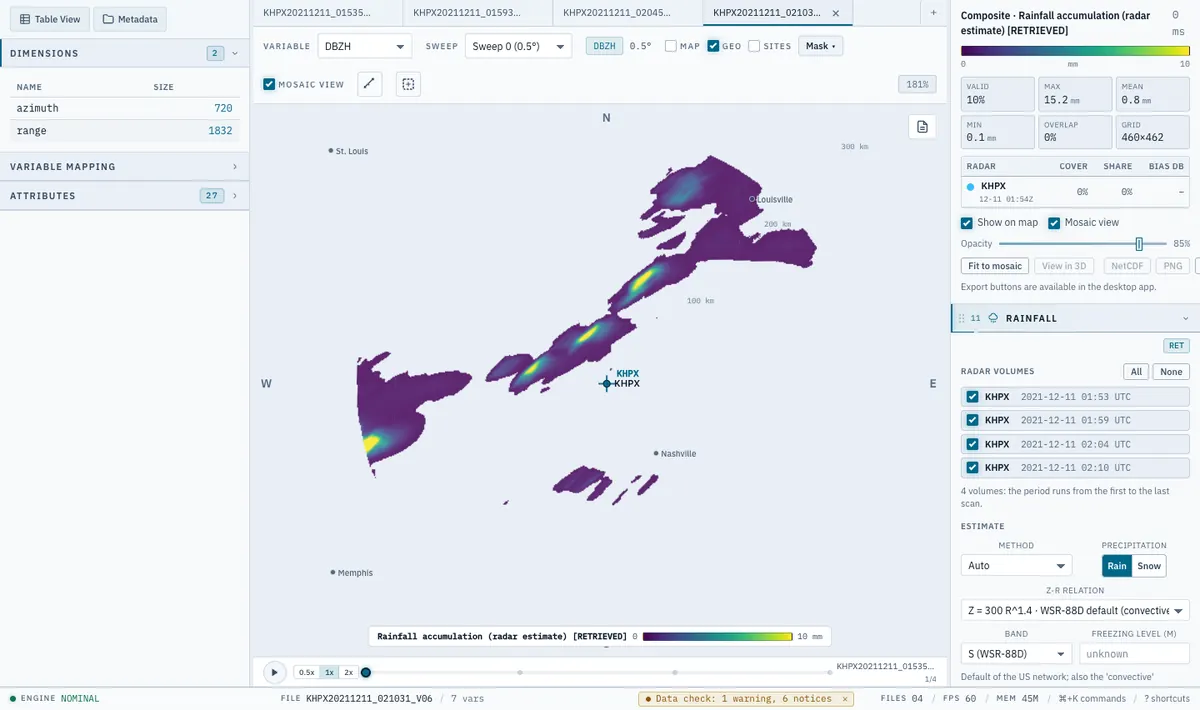Click the DBZH variable badge
1200x710 pixels.
point(604,46)
